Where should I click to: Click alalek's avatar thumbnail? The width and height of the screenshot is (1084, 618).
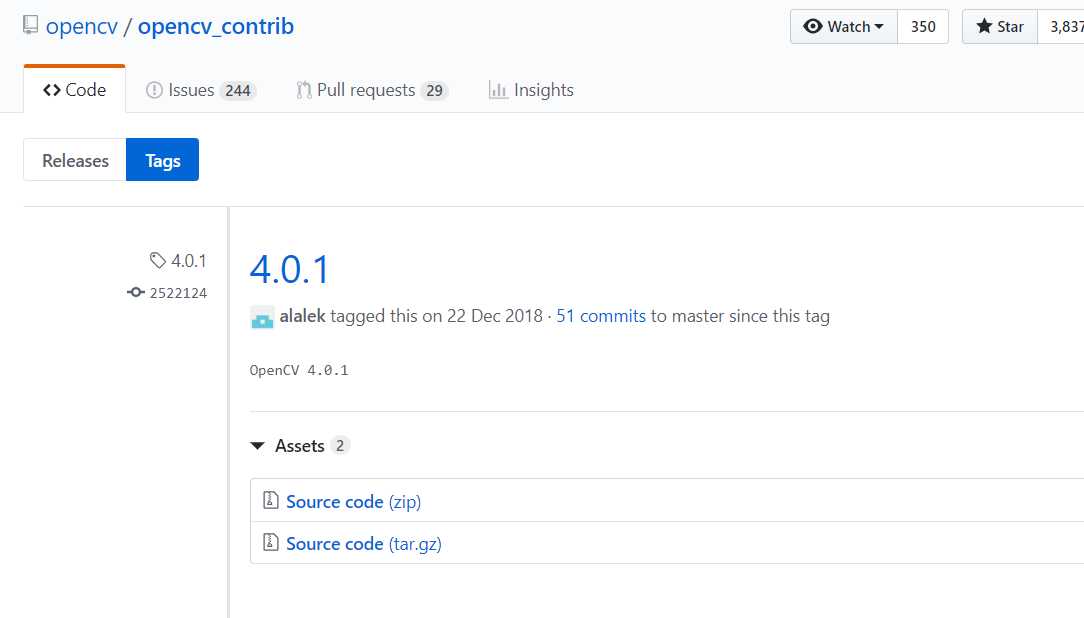coord(262,317)
